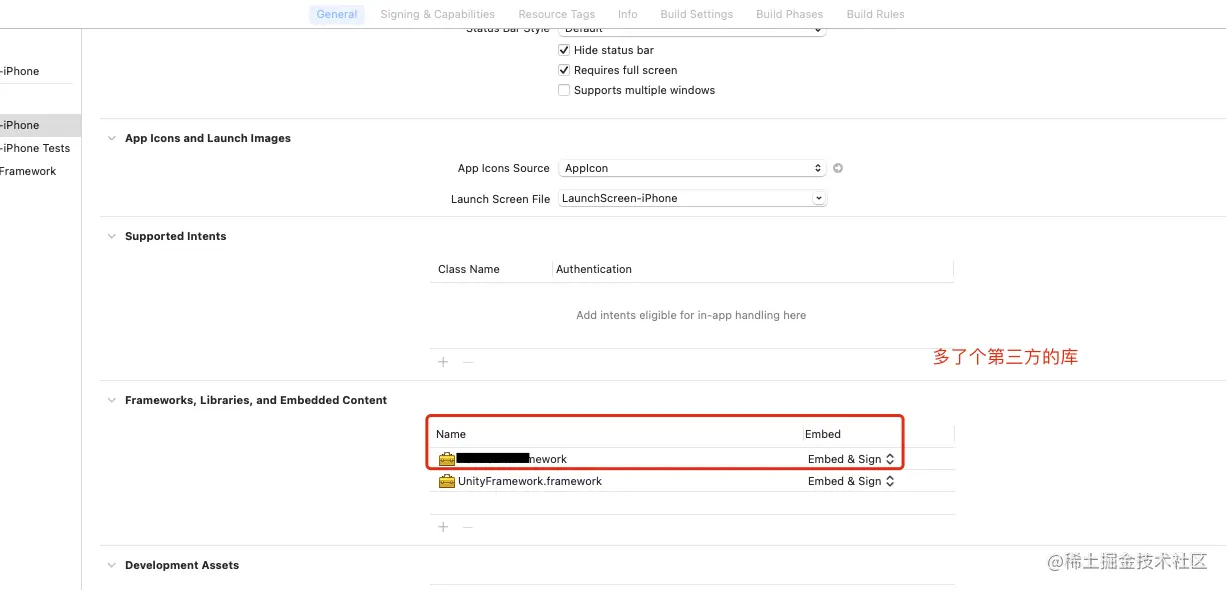The width and height of the screenshot is (1226, 590).
Task: Select the UnityFramework.framework row
Action: point(692,481)
